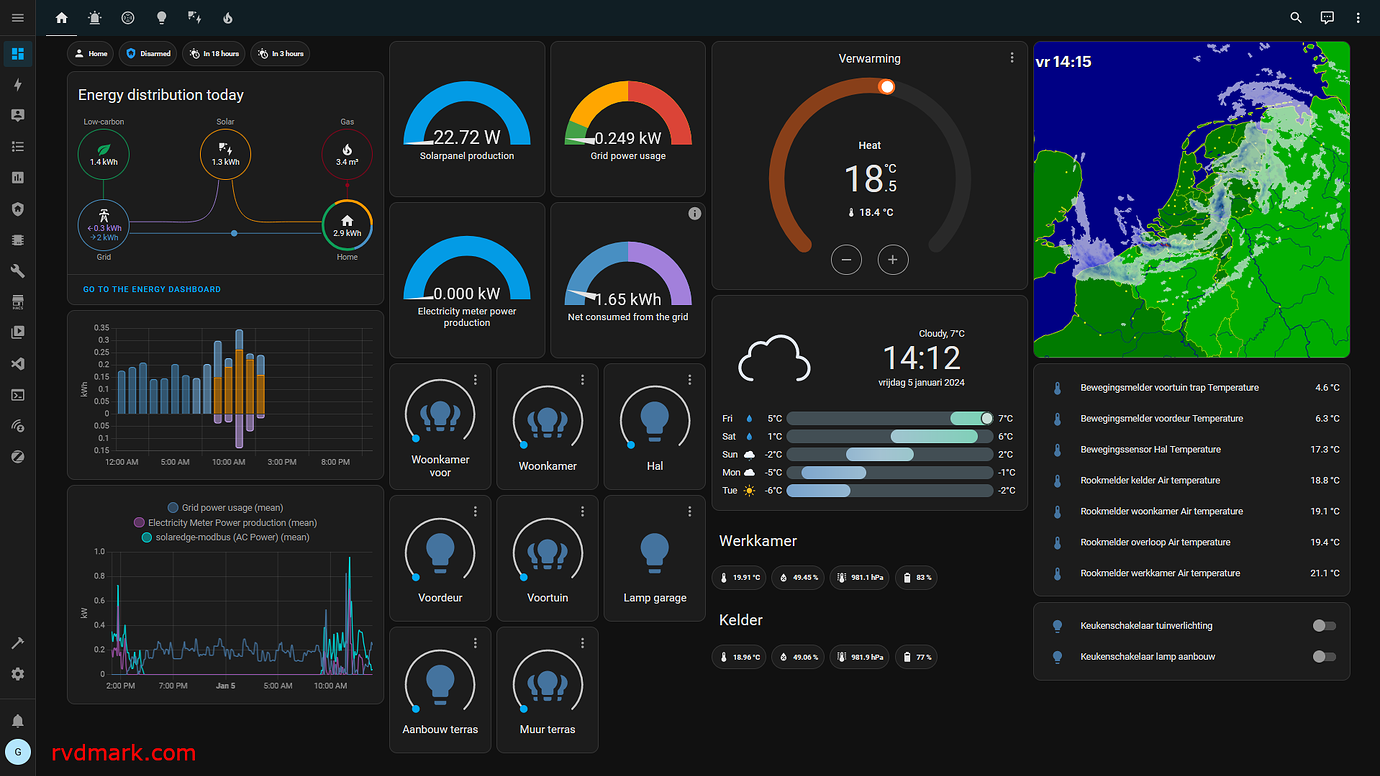Open the three-dot menu on the Verwarming card
Viewport: 1380px width, 776px height.
pos(1011,57)
